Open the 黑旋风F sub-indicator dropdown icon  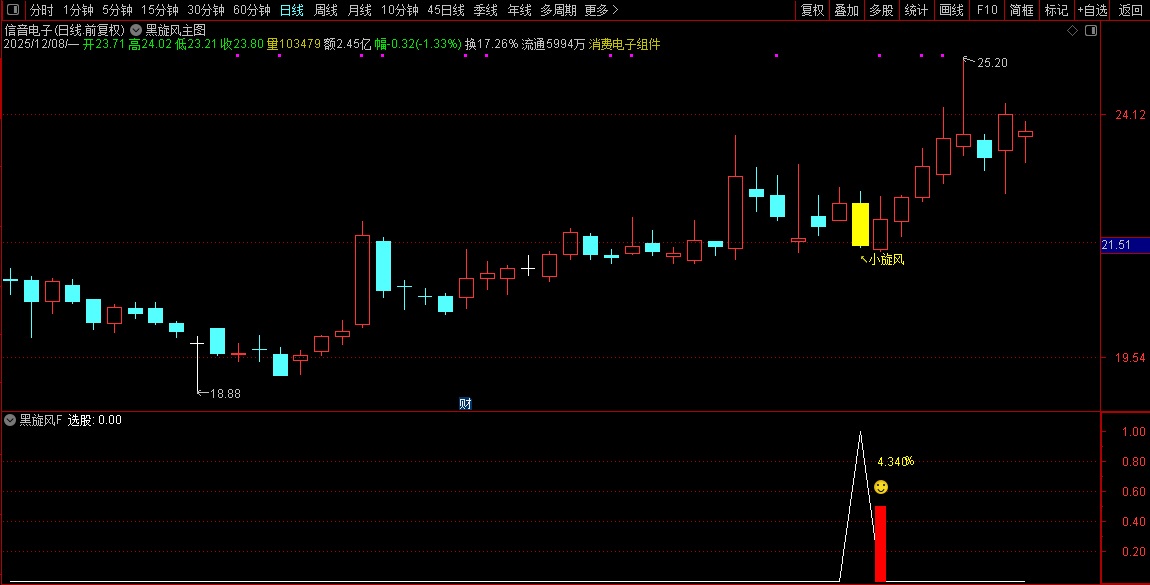[10, 420]
